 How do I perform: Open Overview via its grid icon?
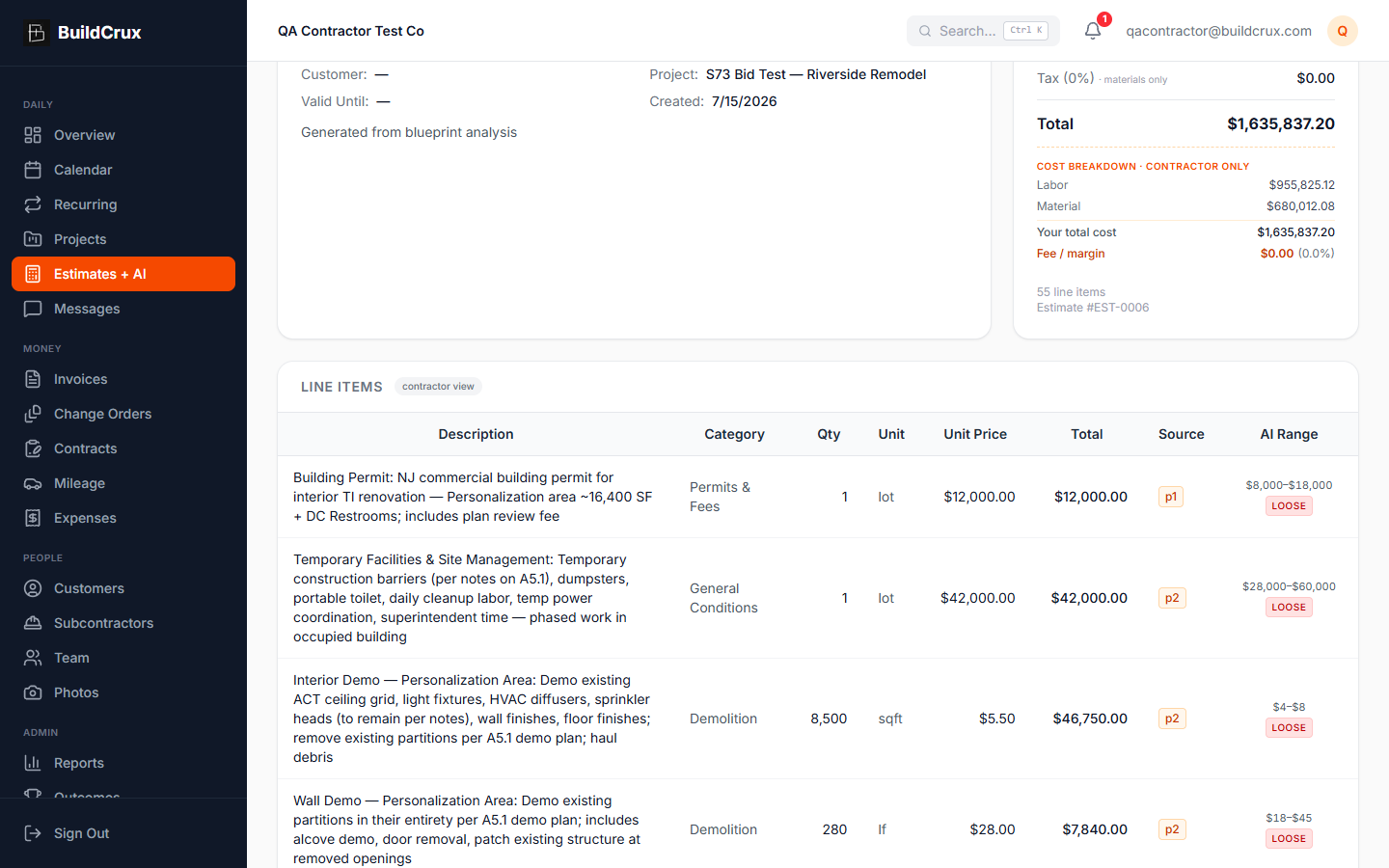point(33,135)
